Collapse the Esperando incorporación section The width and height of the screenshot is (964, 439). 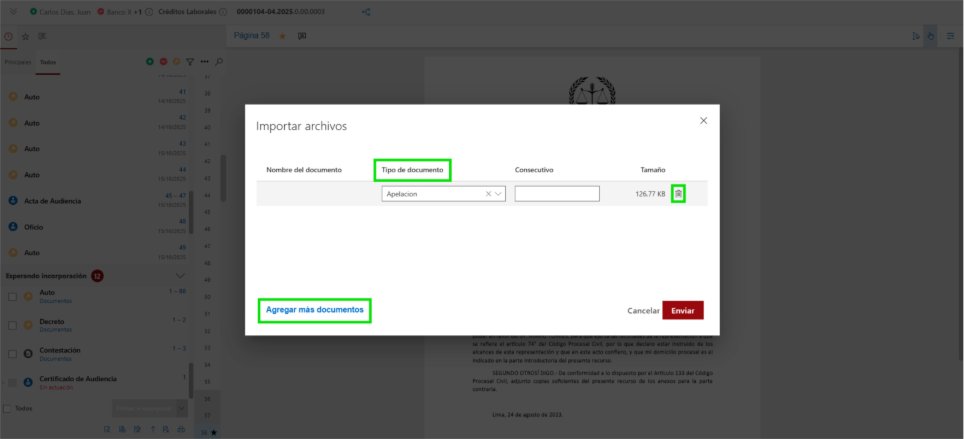click(180, 275)
